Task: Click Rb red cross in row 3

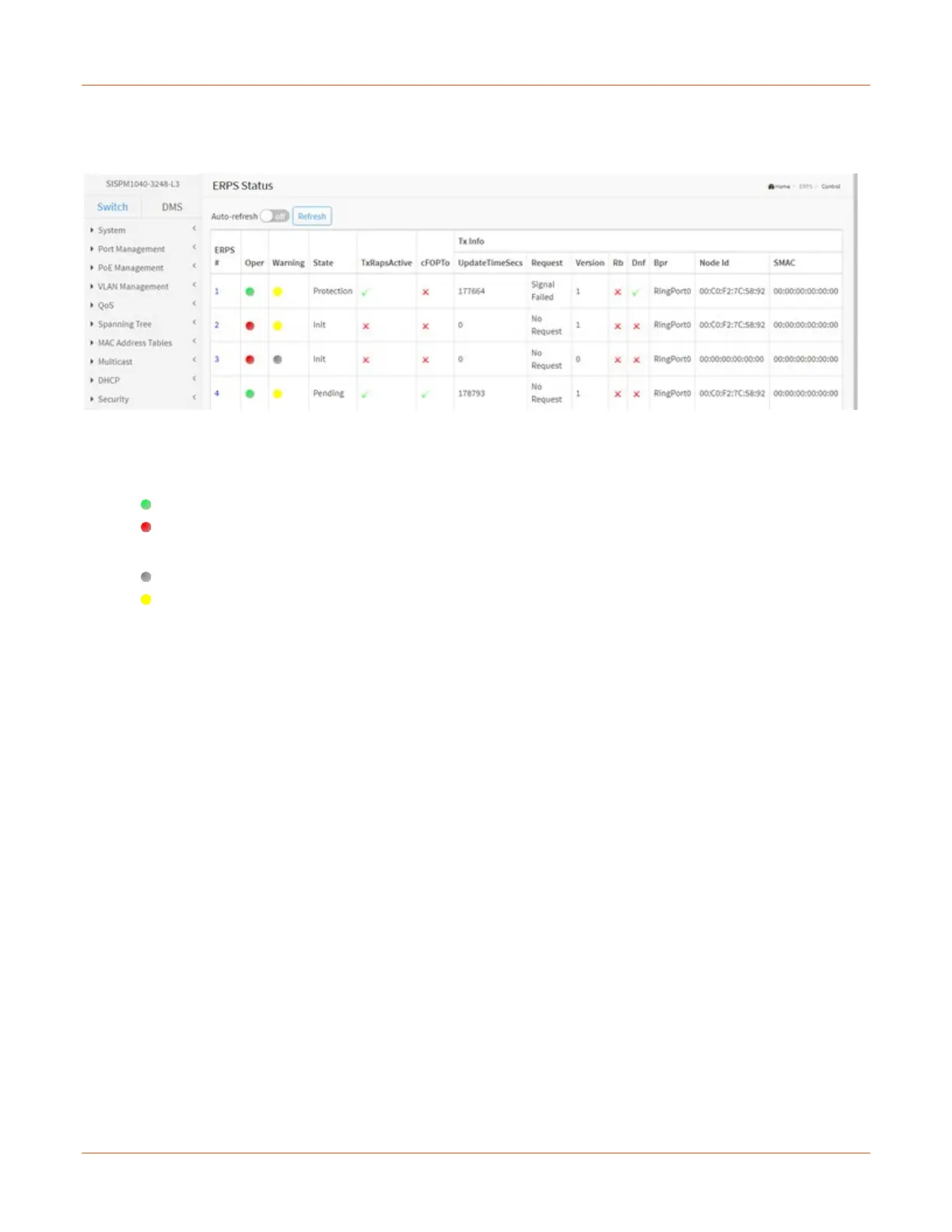Action: coord(618,360)
